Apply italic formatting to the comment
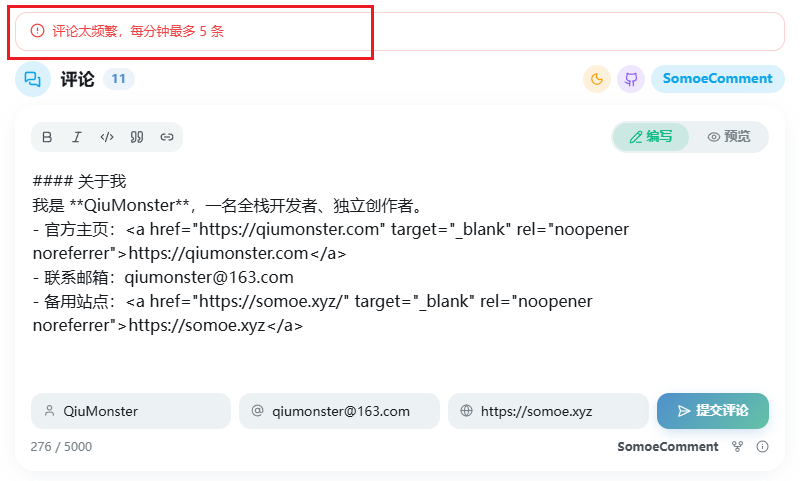The image size is (800, 481). point(77,137)
